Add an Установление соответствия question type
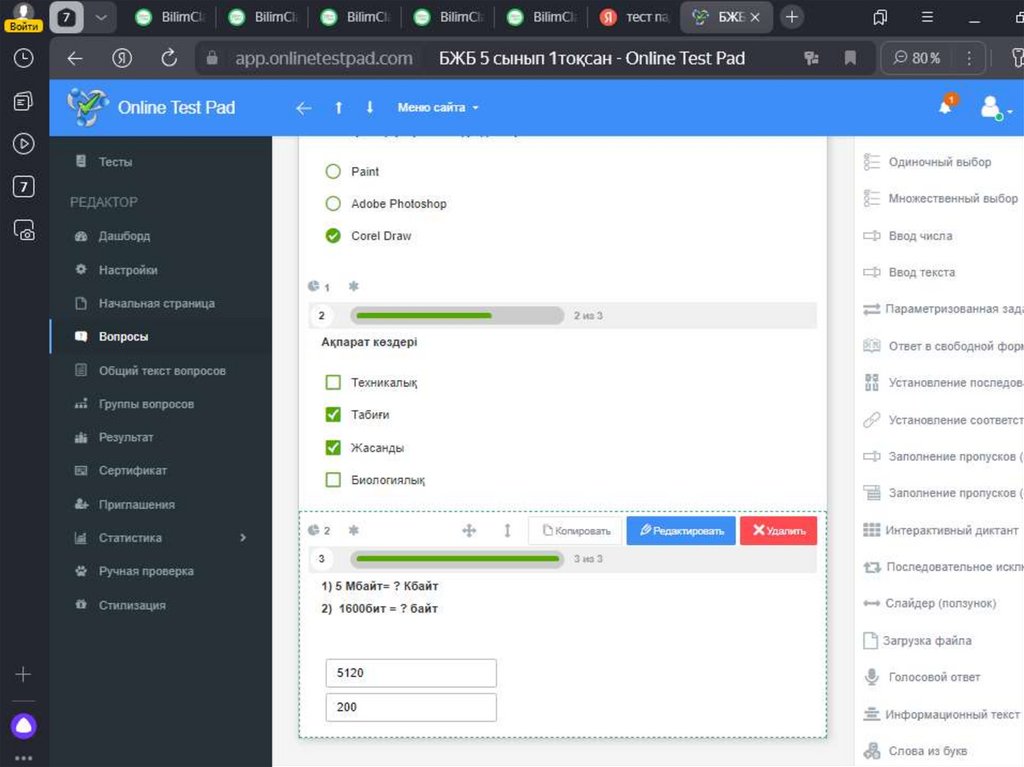The image size is (1024, 767). coord(943,419)
